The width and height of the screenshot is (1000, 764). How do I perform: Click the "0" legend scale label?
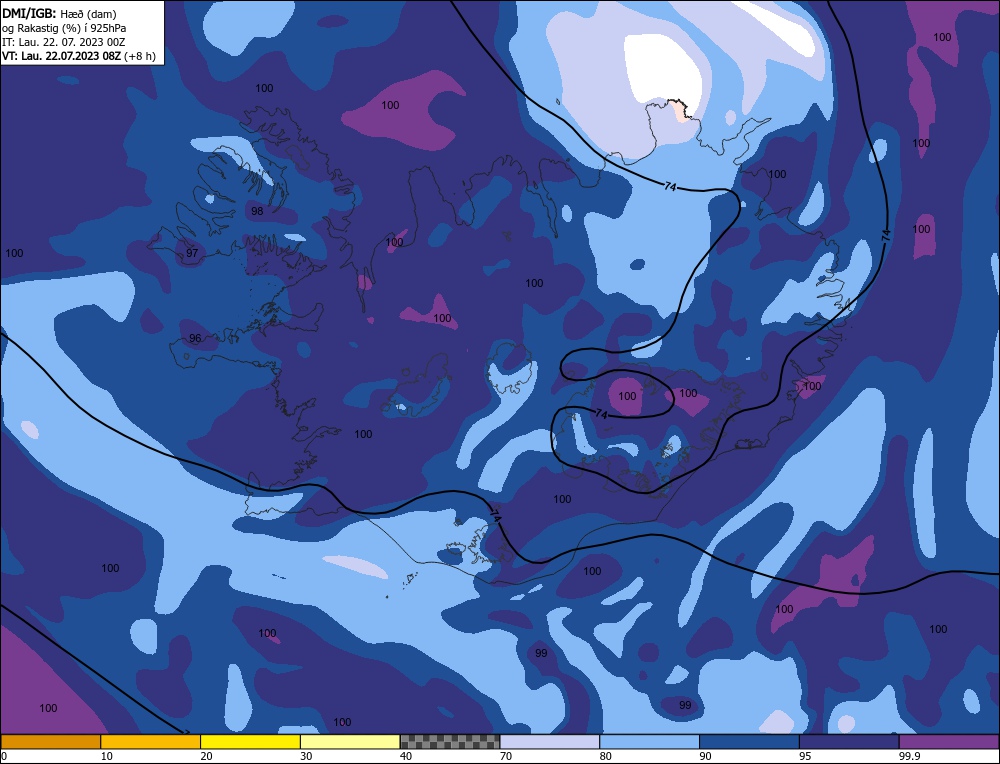coord(4,756)
